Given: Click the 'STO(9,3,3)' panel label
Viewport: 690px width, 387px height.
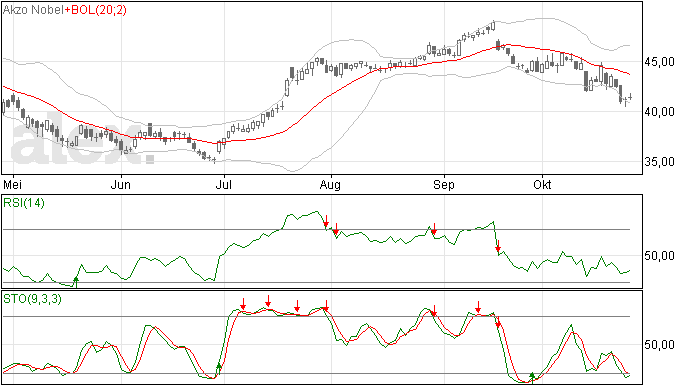Looking at the screenshot, I should tap(32, 299).
